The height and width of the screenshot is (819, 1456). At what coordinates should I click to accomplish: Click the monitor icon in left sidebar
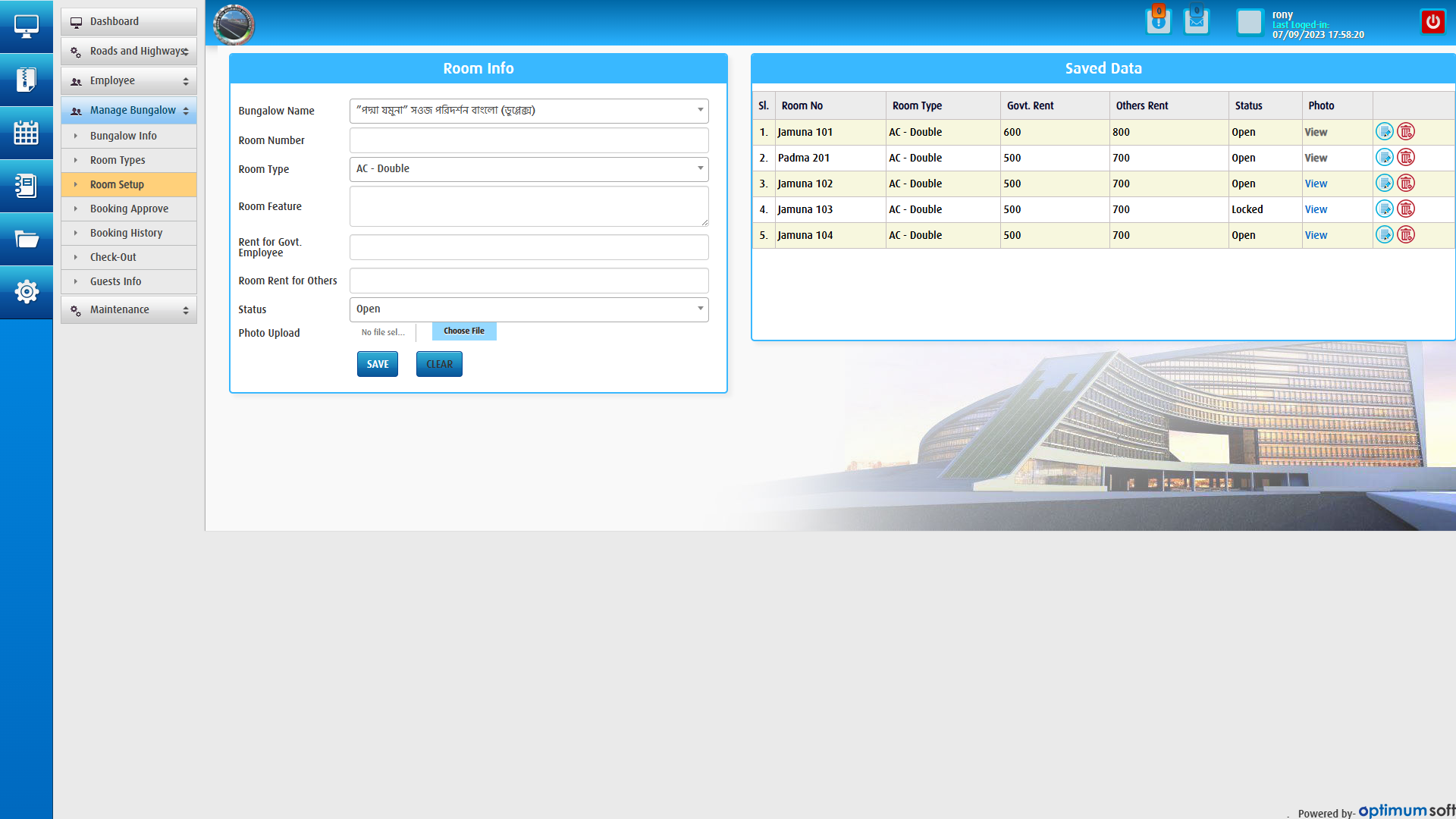27,27
